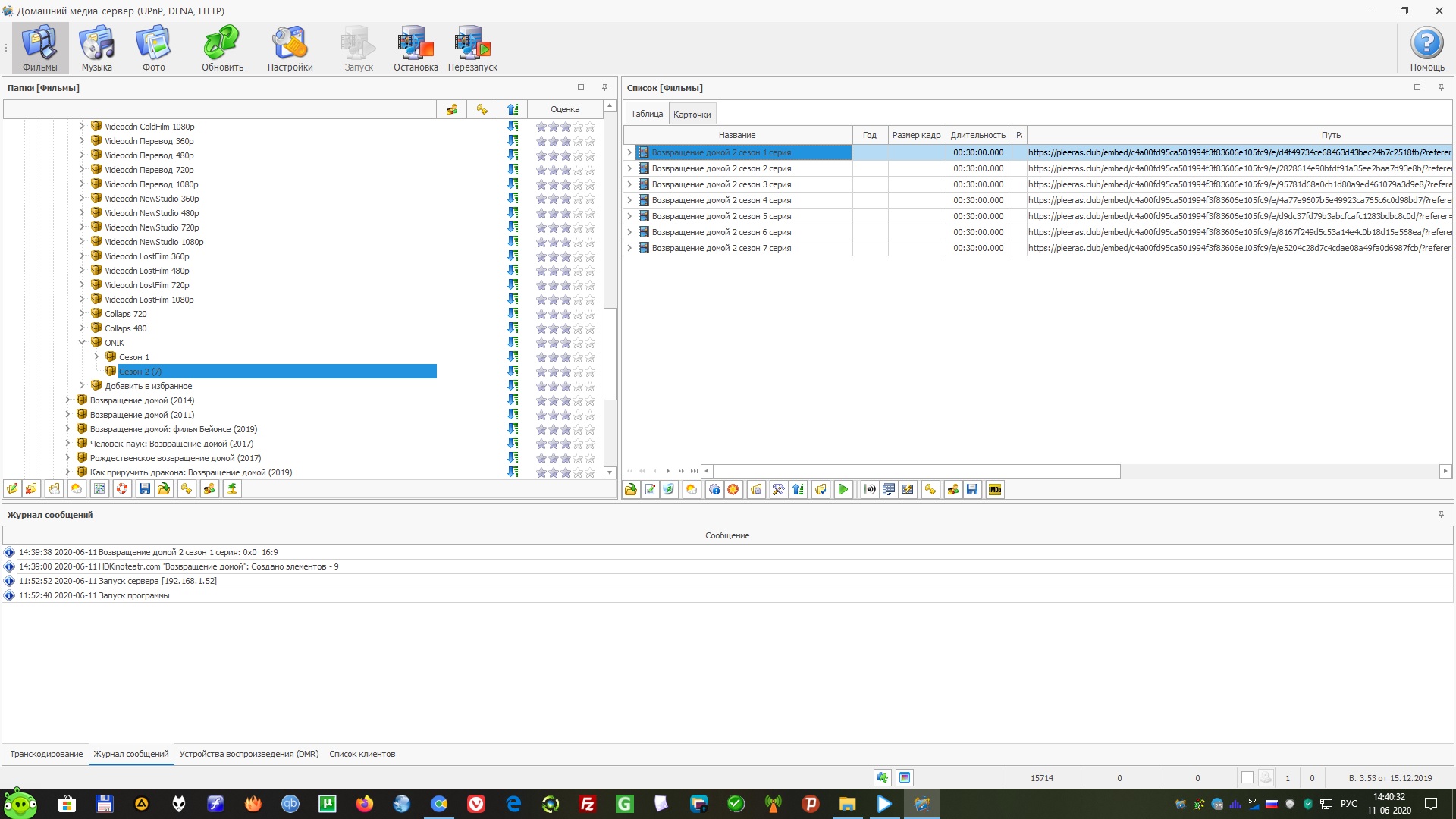Toggle the status bar checkbox near version info
This screenshot has height=819, width=1456.
click(1247, 778)
